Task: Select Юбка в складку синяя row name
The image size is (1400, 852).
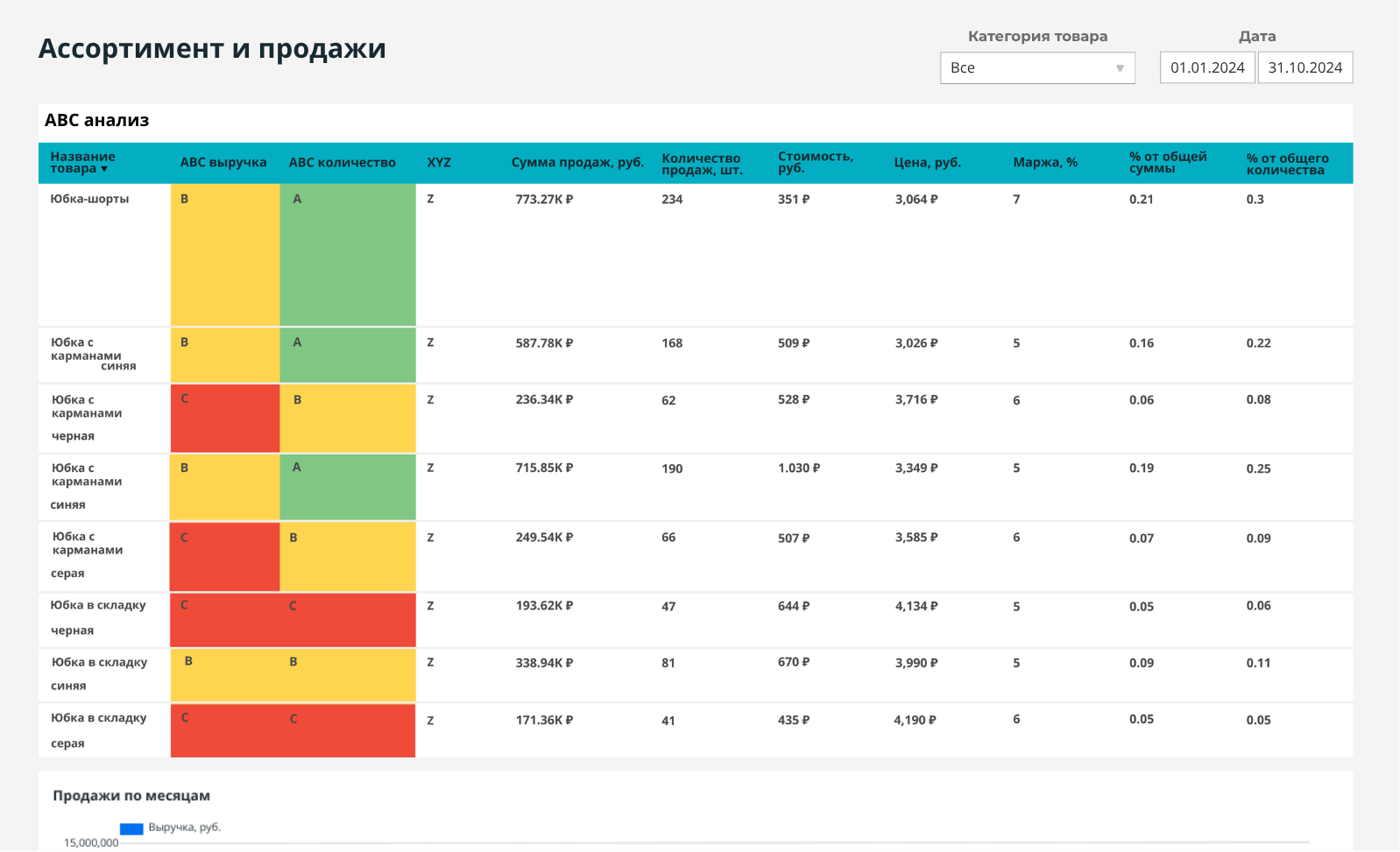Action: [x=98, y=674]
